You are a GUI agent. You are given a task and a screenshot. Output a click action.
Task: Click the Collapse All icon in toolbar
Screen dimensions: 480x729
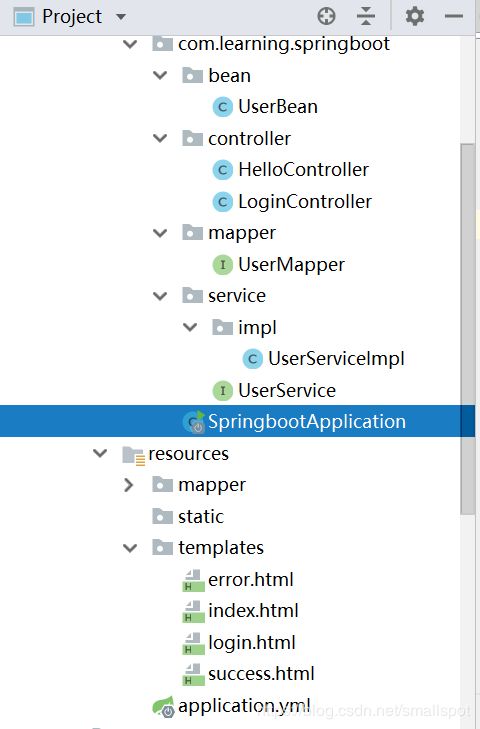366,16
